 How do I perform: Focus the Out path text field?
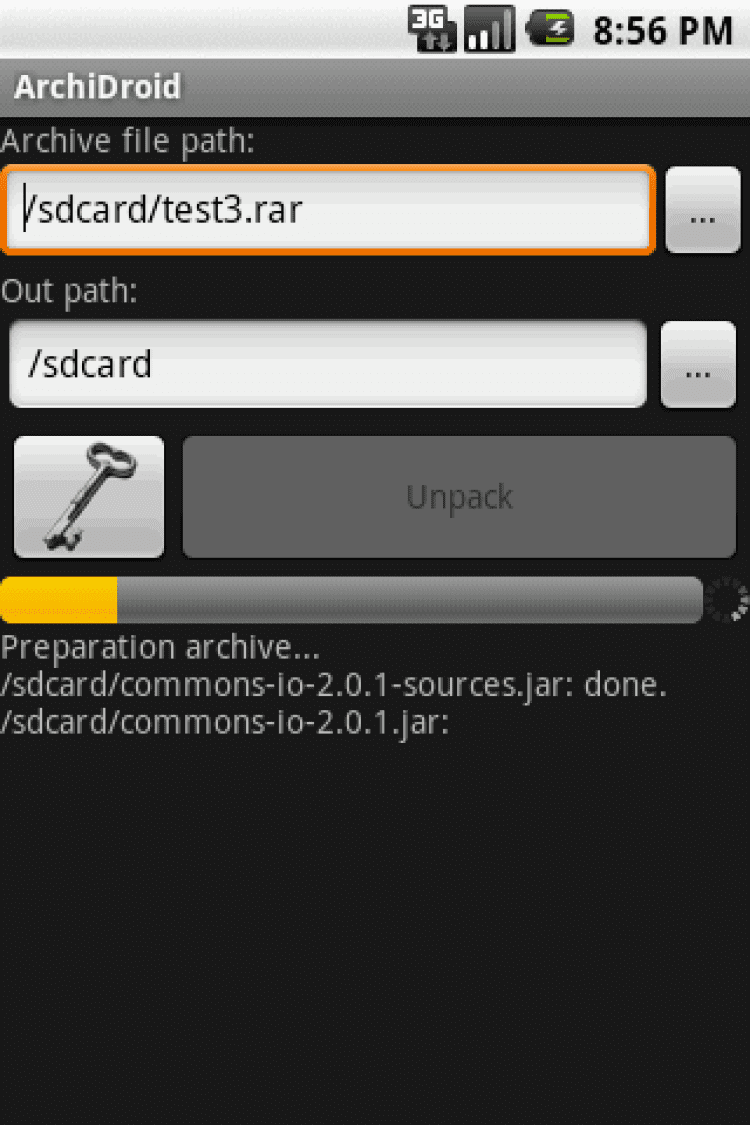(x=328, y=364)
